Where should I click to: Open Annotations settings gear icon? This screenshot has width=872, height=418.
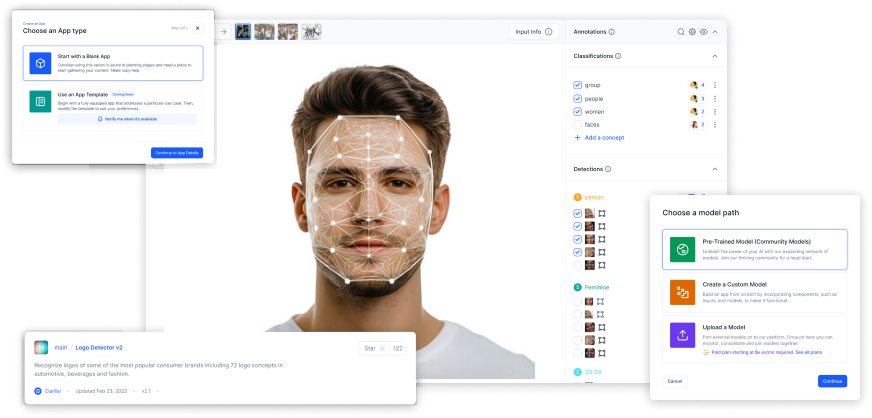click(692, 32)
